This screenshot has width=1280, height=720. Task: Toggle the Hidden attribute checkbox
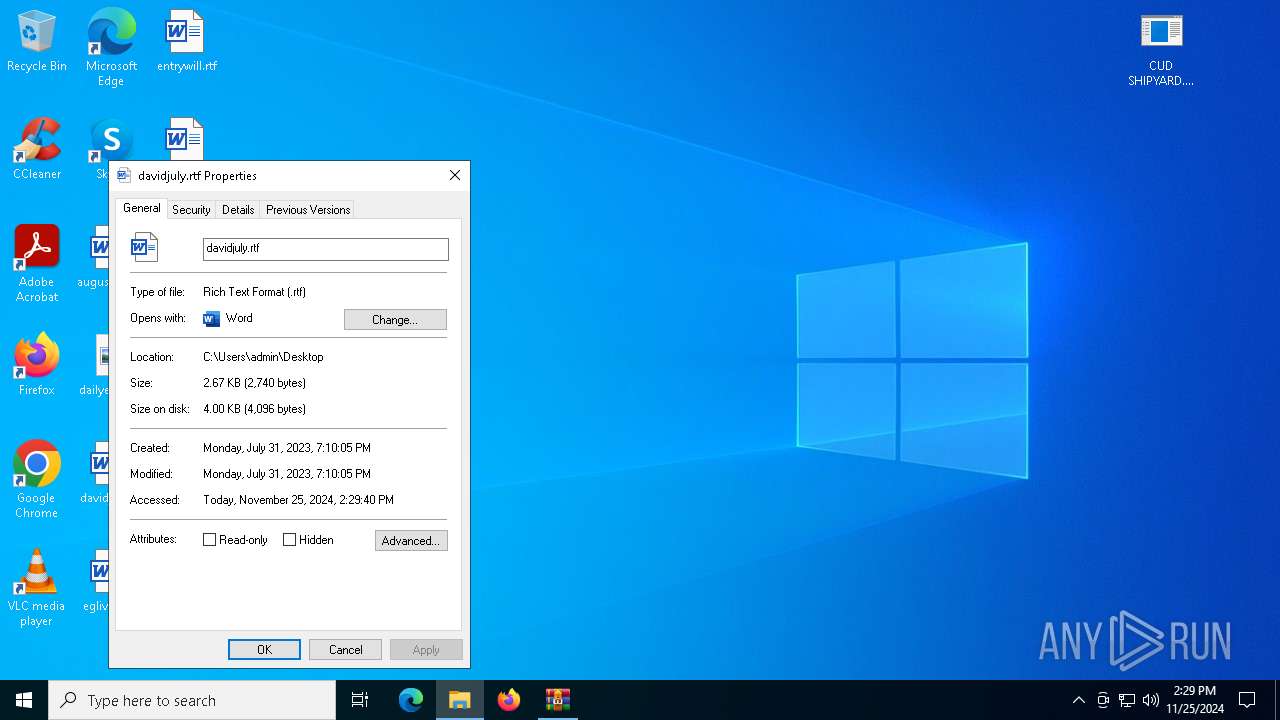click(x=290, y=540)
